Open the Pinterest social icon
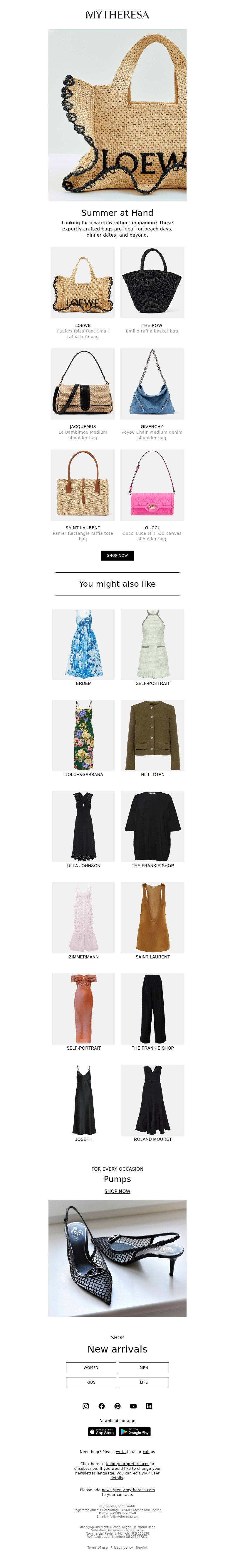Viewport: 235px width, 1568px height. pos(117,1406)
